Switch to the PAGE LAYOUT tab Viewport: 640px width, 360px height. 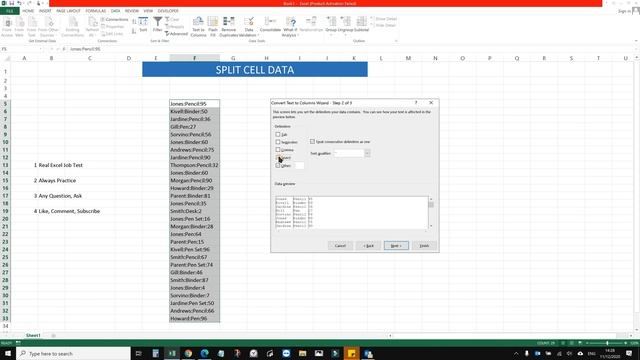tap(68, 11)
